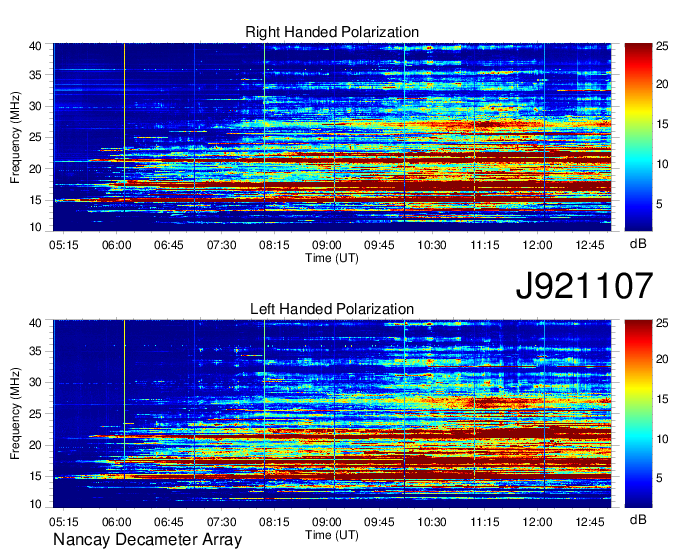
Task: Click the bottom plot's 'Time (UT)' axis label
Action: click(332, 535)
